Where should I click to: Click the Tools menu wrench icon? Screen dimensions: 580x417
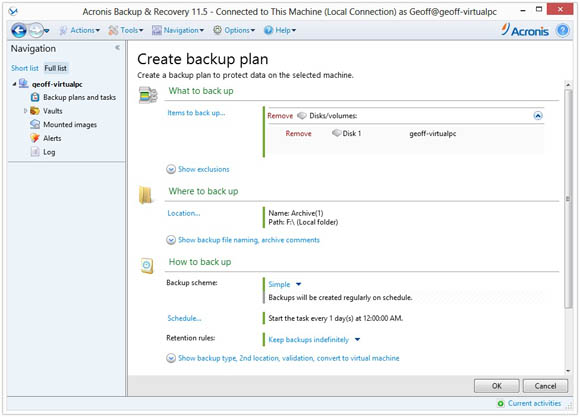point(113,30)
